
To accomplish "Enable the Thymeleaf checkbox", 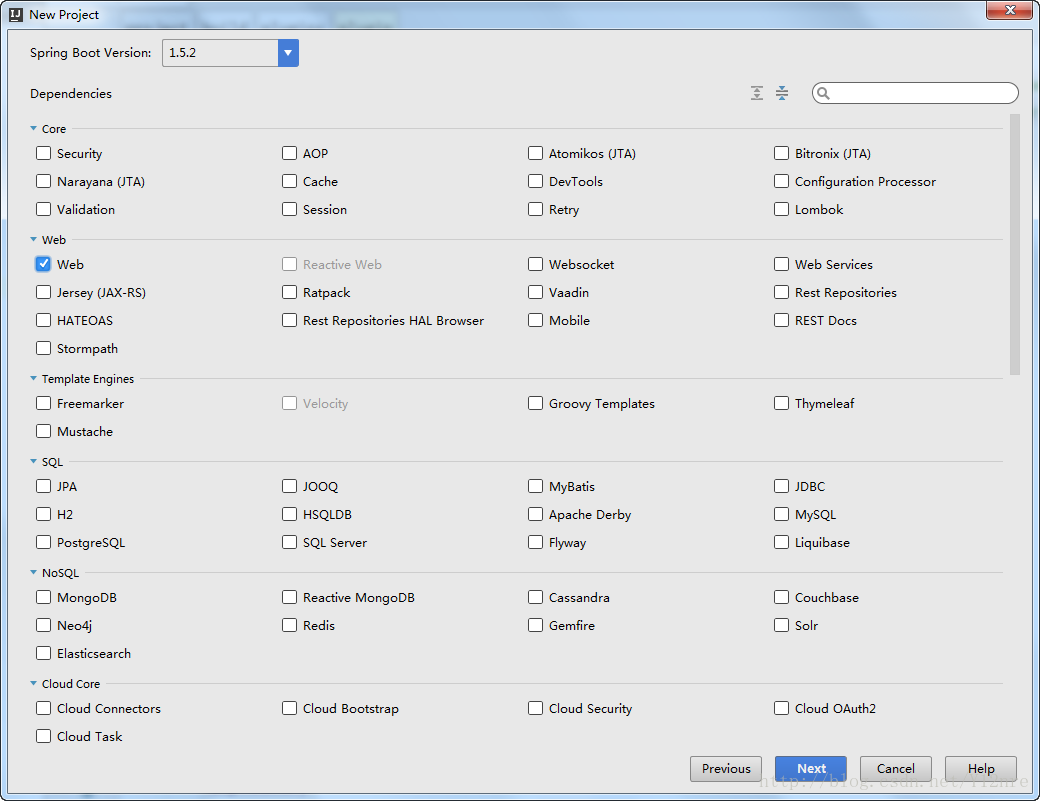I will tap(781, 402).
